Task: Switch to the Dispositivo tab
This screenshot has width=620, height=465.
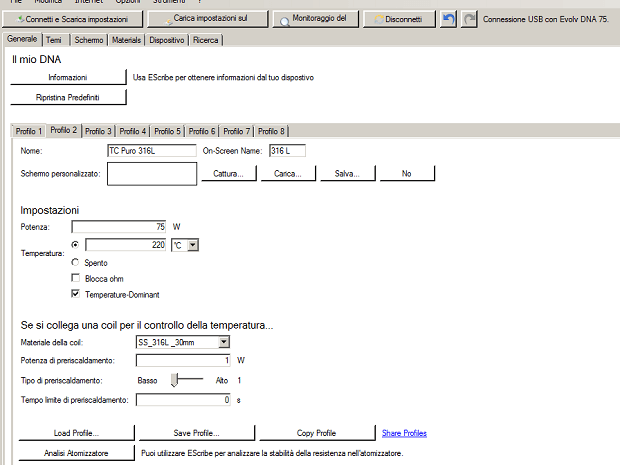Action: click(x=166, y=40)
